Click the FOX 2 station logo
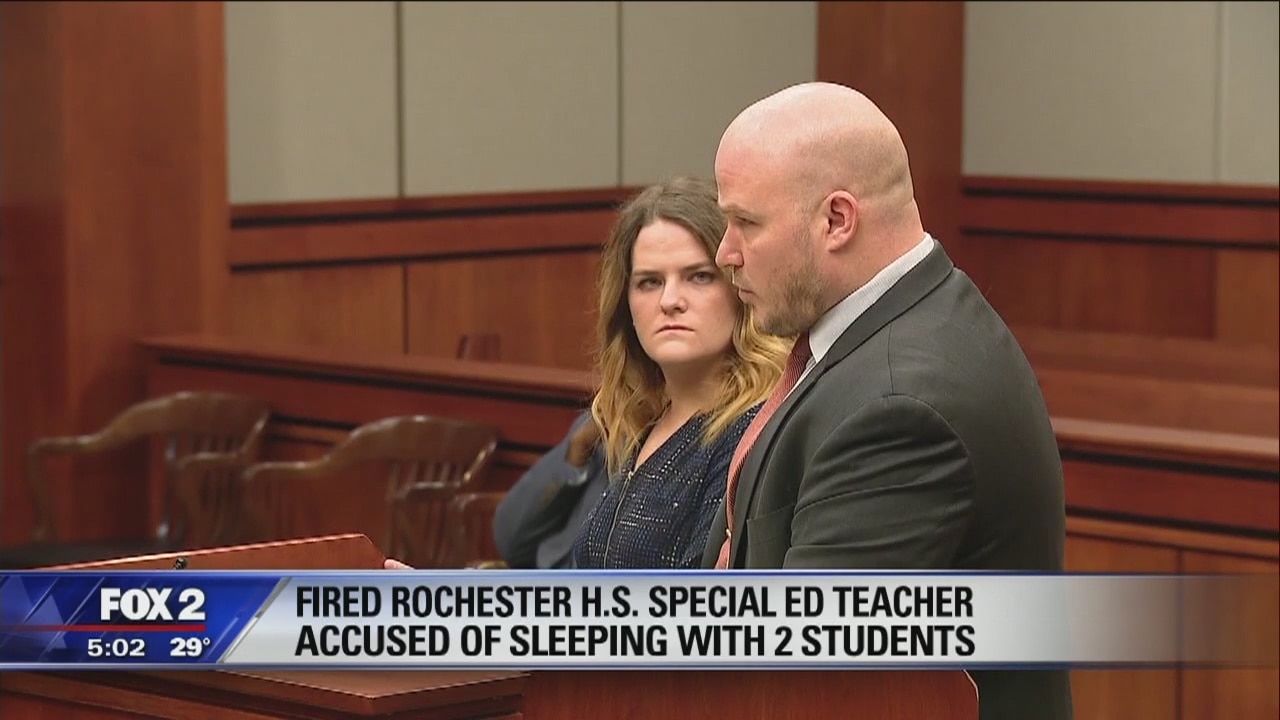This screenshot has height=720, width=1280. (x=152, y=604)
